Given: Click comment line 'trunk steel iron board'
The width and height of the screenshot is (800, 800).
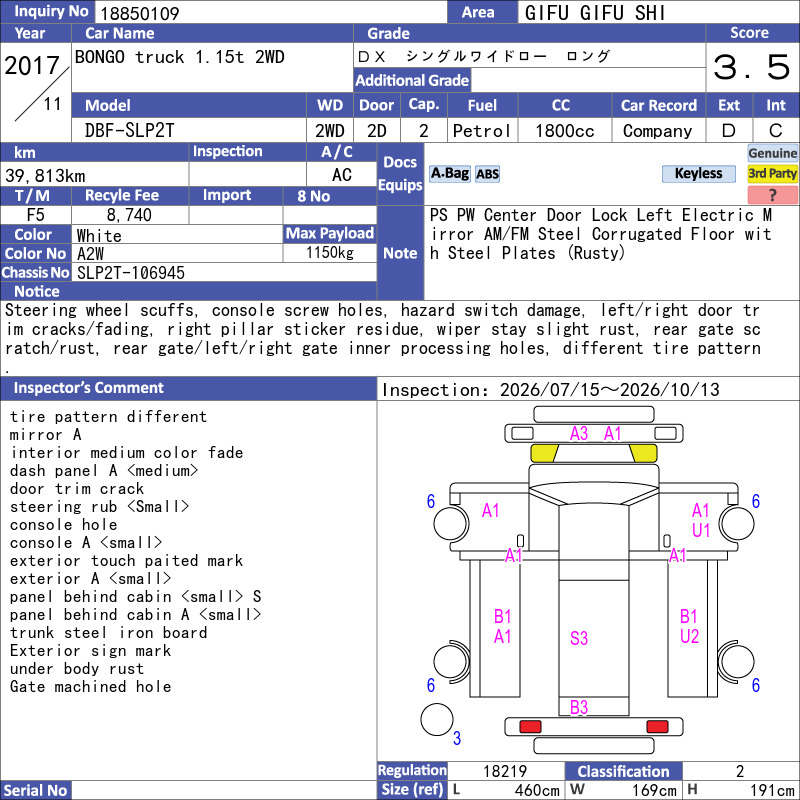Looking at the screenshot, I should click(x=108, y=633).
